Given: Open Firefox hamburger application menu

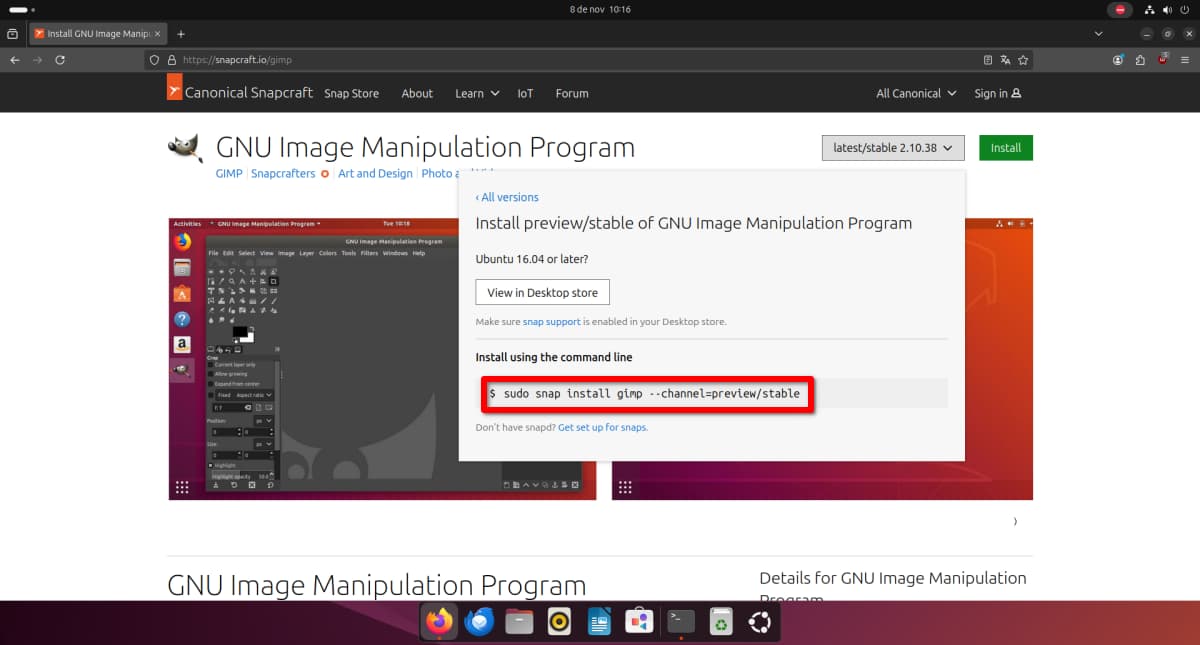Looking at the screenshot, I should 1185,60.
